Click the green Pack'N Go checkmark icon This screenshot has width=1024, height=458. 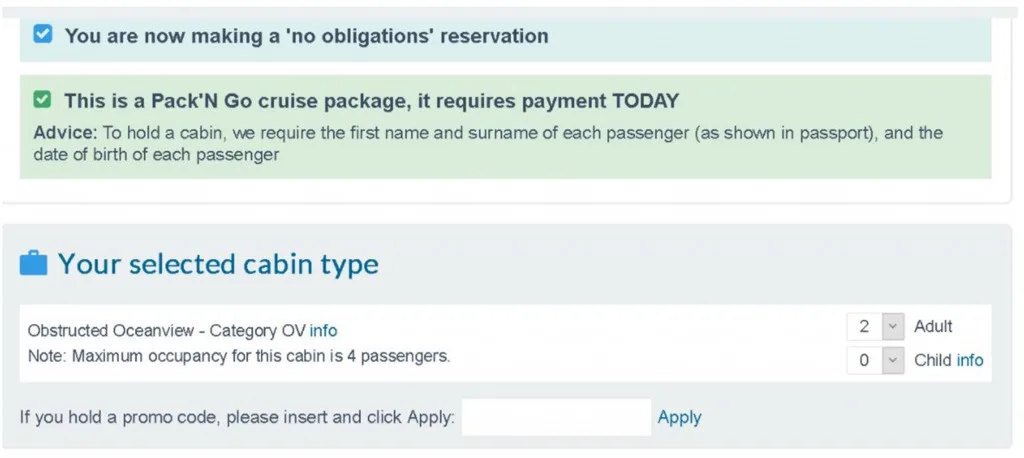(42, 100)
